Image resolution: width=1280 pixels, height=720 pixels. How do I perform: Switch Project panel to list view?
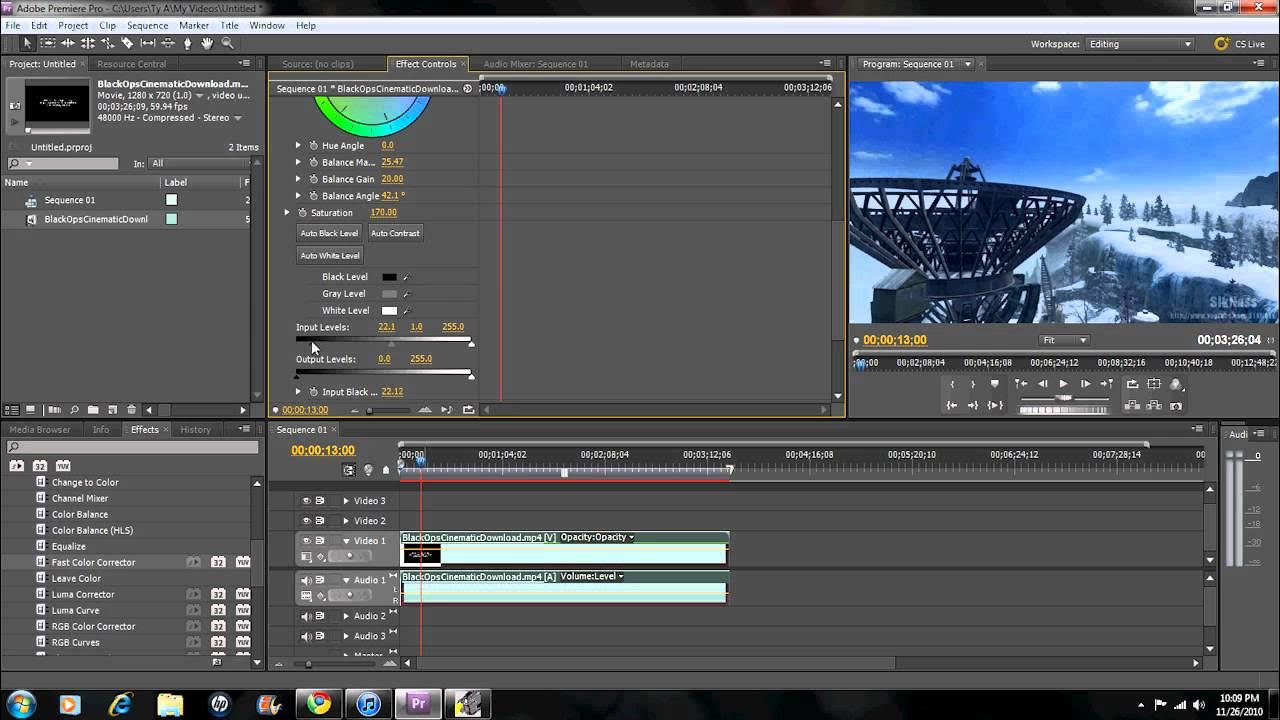click(12, 410)
